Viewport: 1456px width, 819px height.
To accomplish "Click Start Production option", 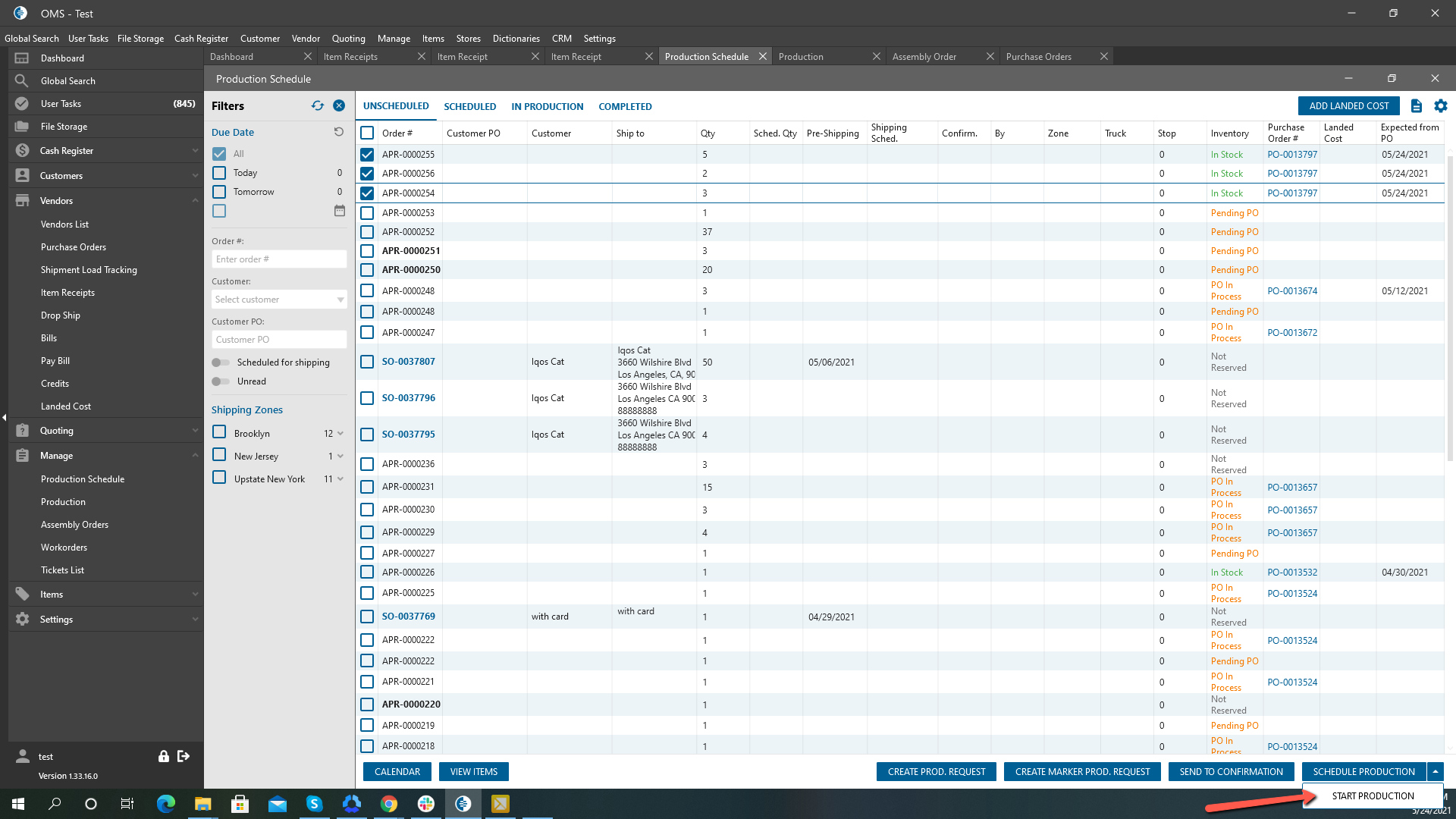I will pos(1373,796).
